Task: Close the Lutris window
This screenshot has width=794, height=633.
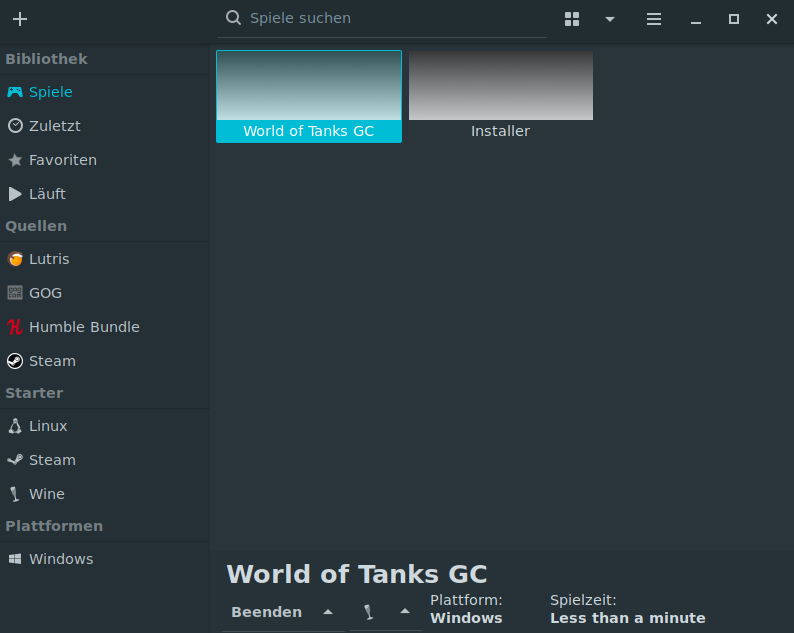Action: (772, 19)
